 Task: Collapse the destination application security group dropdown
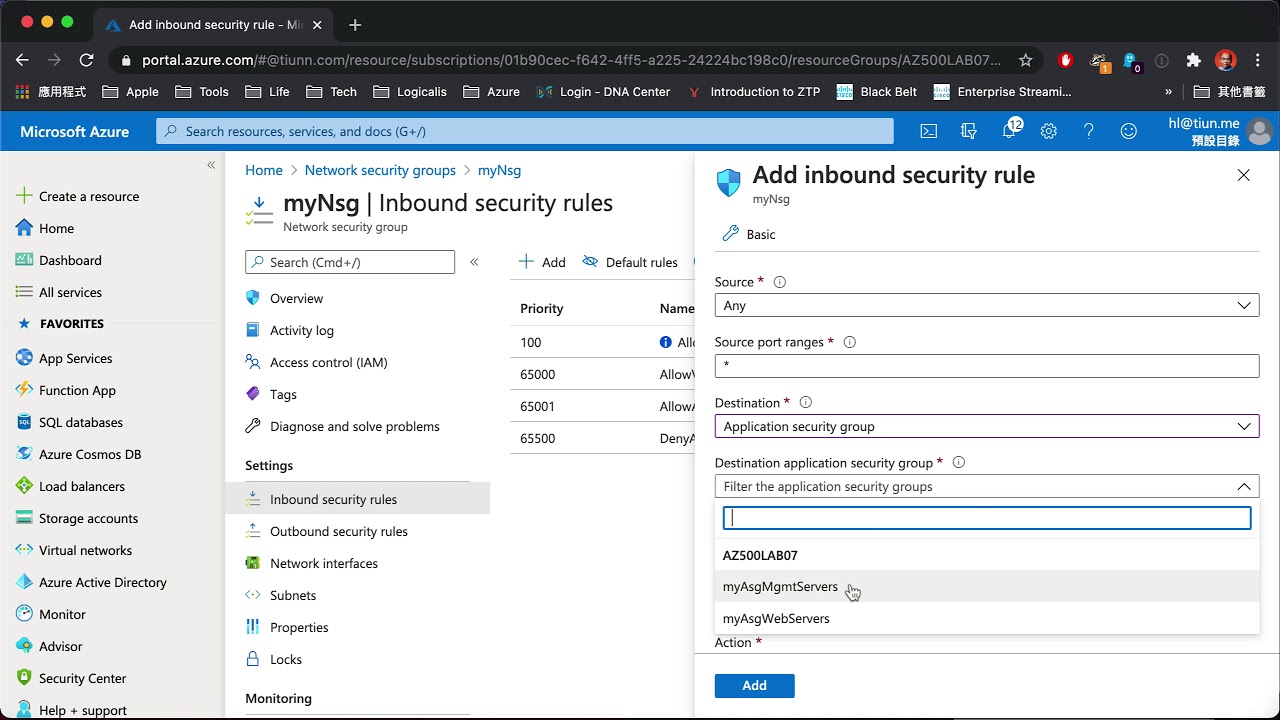(x=1244, y=487)
